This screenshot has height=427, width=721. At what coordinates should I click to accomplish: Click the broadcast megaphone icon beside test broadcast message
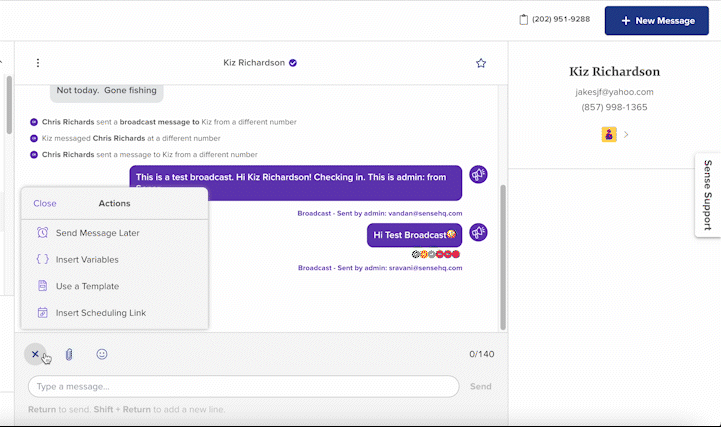[x=478, y=174]
